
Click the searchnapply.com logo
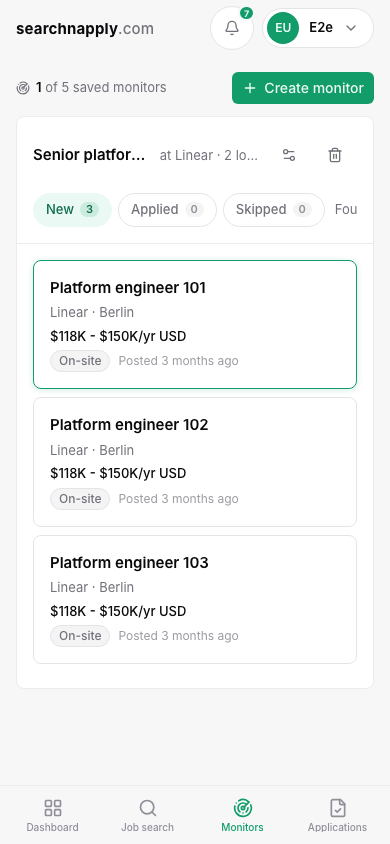pos(85,29)
